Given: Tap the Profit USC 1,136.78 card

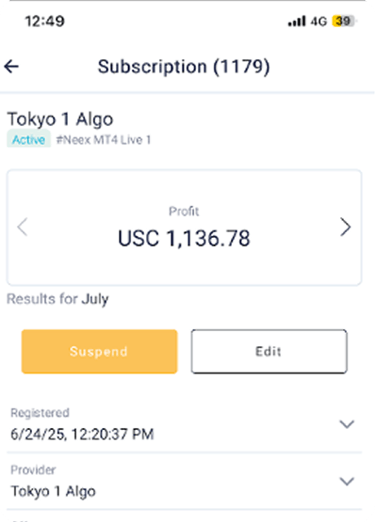Looking at the screenshot, I should (x=184, y=227).
